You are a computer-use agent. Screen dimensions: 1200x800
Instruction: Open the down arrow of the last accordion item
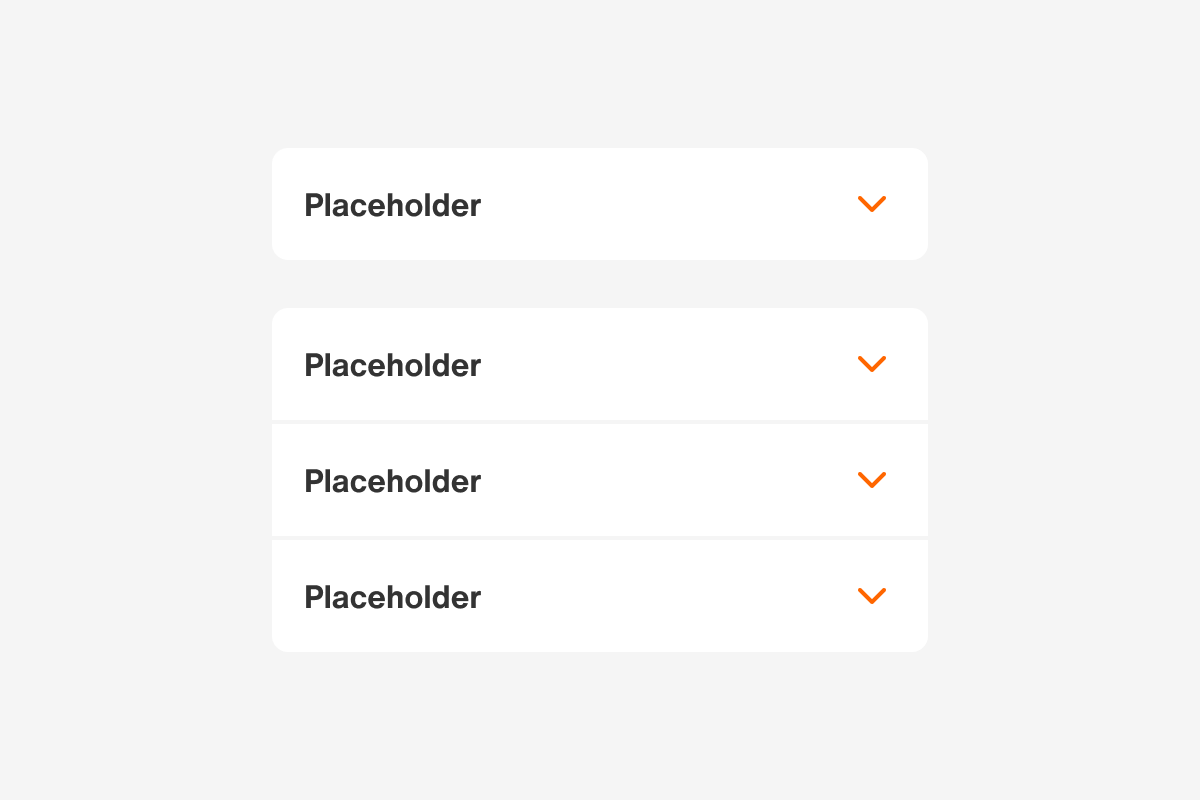[x=872, y=596]
